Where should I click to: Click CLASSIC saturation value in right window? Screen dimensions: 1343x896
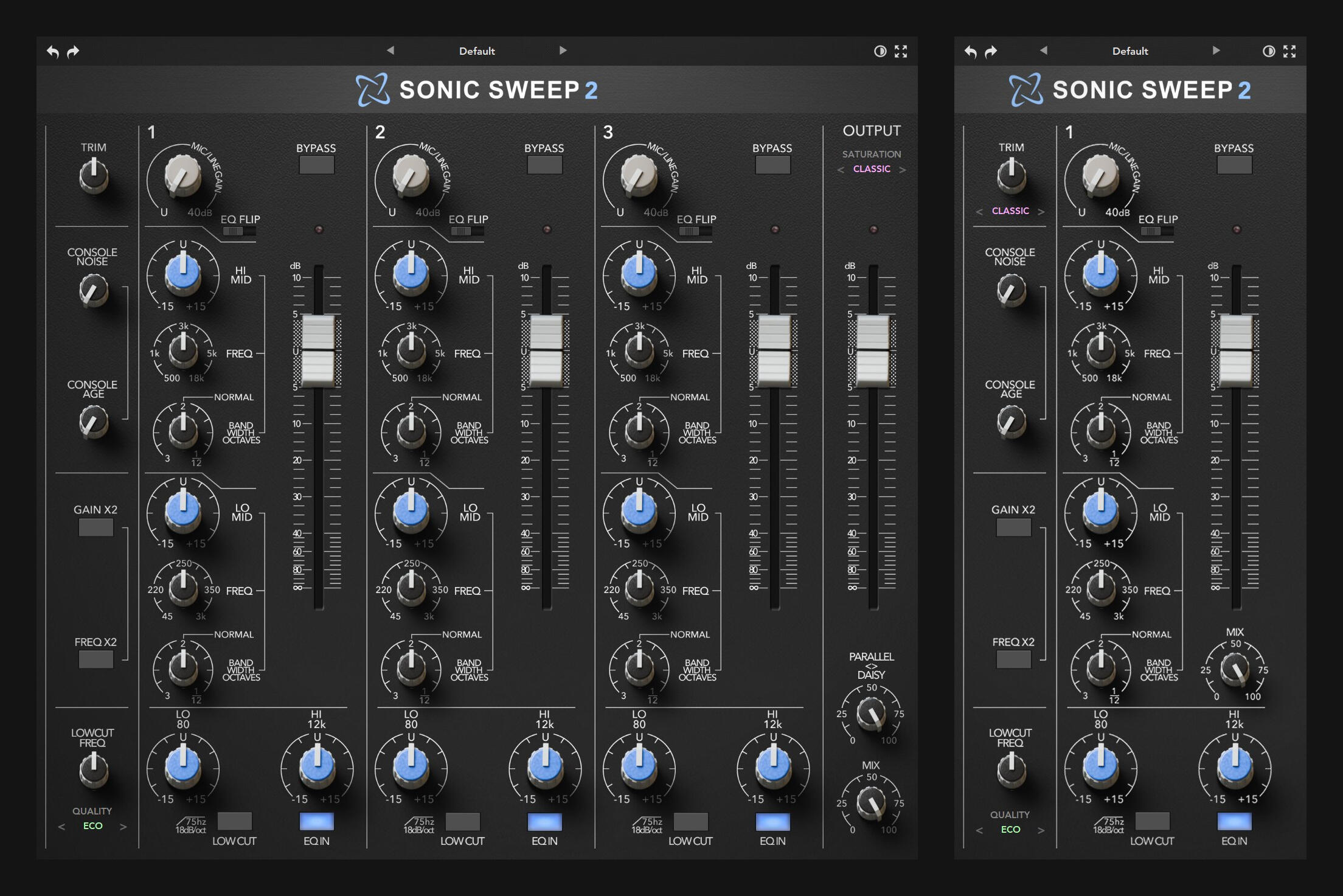pyautogui.click(x=1010, y=211)
